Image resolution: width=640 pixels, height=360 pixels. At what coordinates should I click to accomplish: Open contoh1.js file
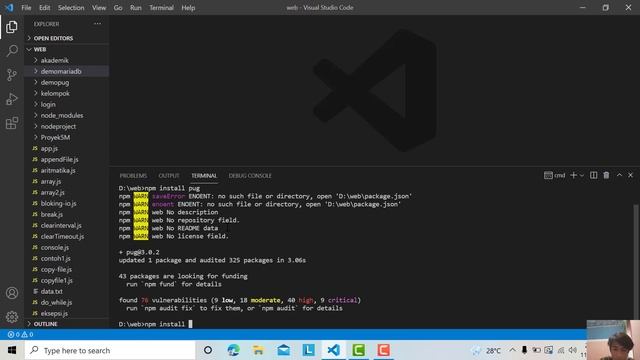click(67, 258)
